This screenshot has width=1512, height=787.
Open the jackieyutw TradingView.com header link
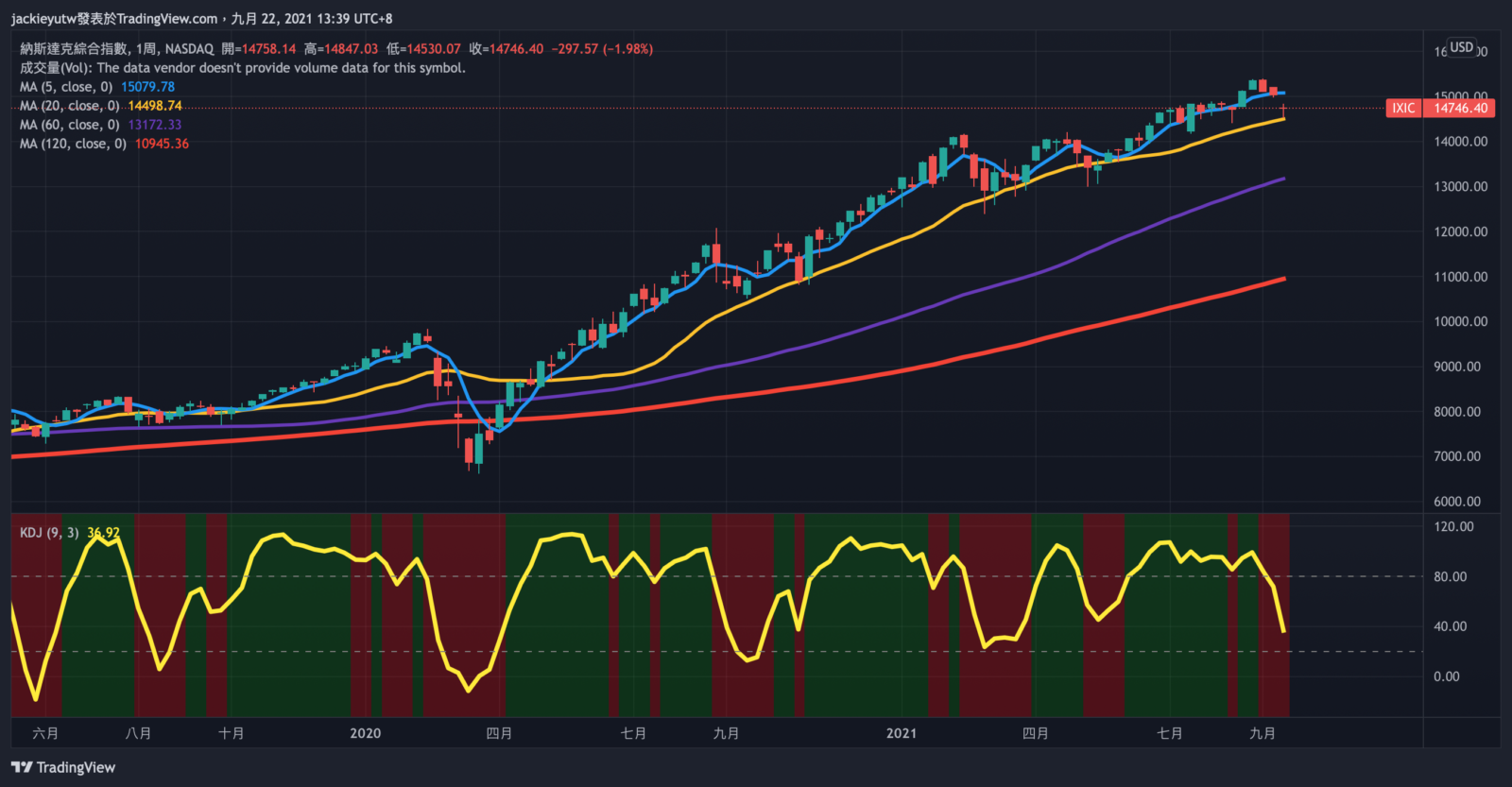pos(114,18)
